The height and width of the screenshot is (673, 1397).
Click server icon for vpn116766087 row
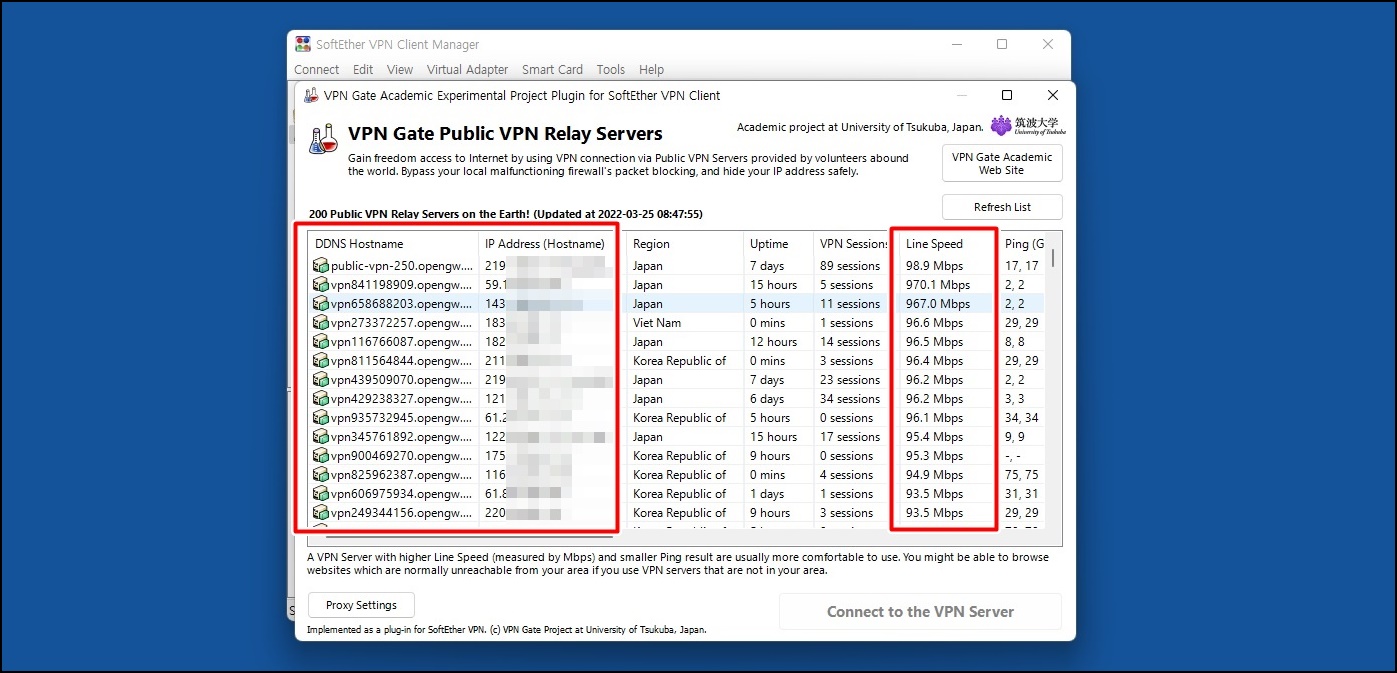[x=321, y=342]
